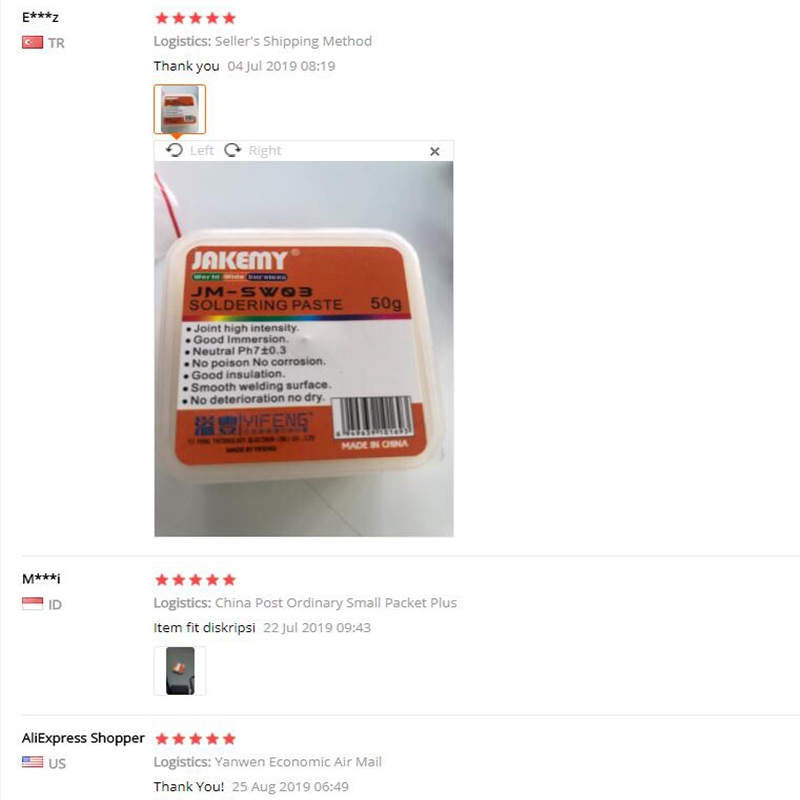
Task: Click "Yanwen Economic Air Mail" logistics text
Action: (298, 762)
